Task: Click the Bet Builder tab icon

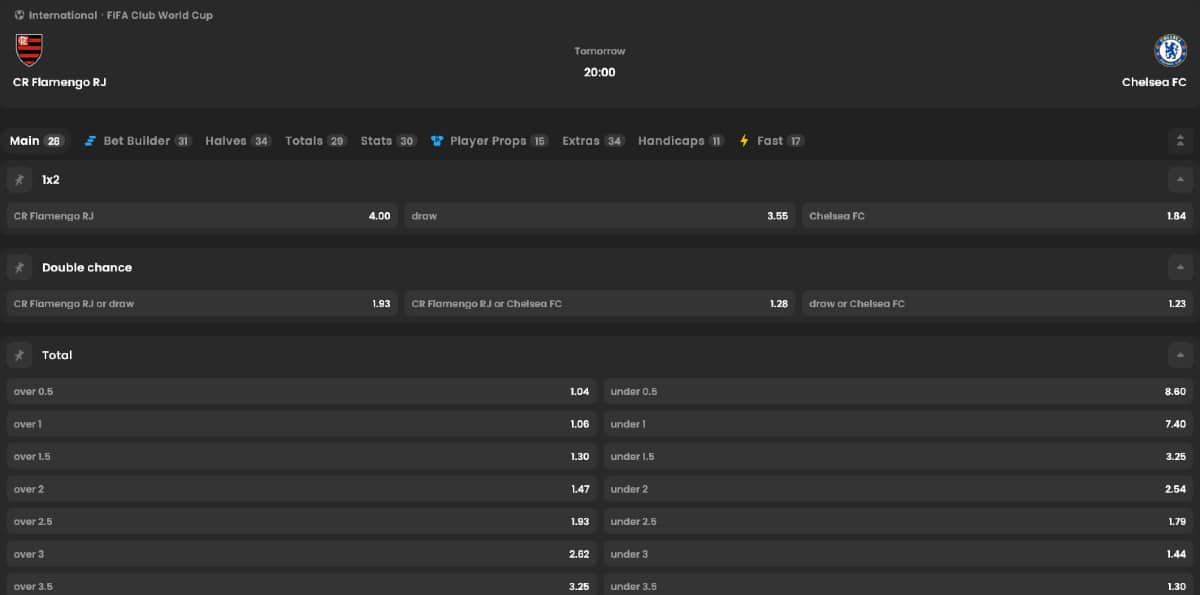Action: pyautogui.click(x=90, y=141)
